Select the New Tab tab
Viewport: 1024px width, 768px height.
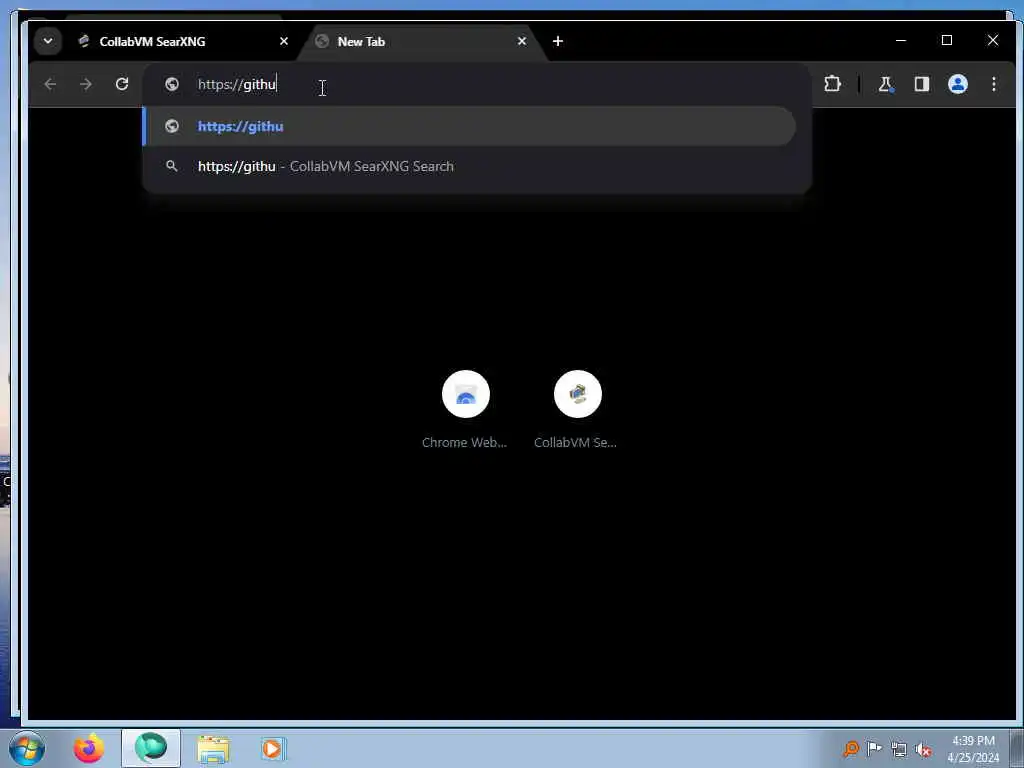(421, 41)
